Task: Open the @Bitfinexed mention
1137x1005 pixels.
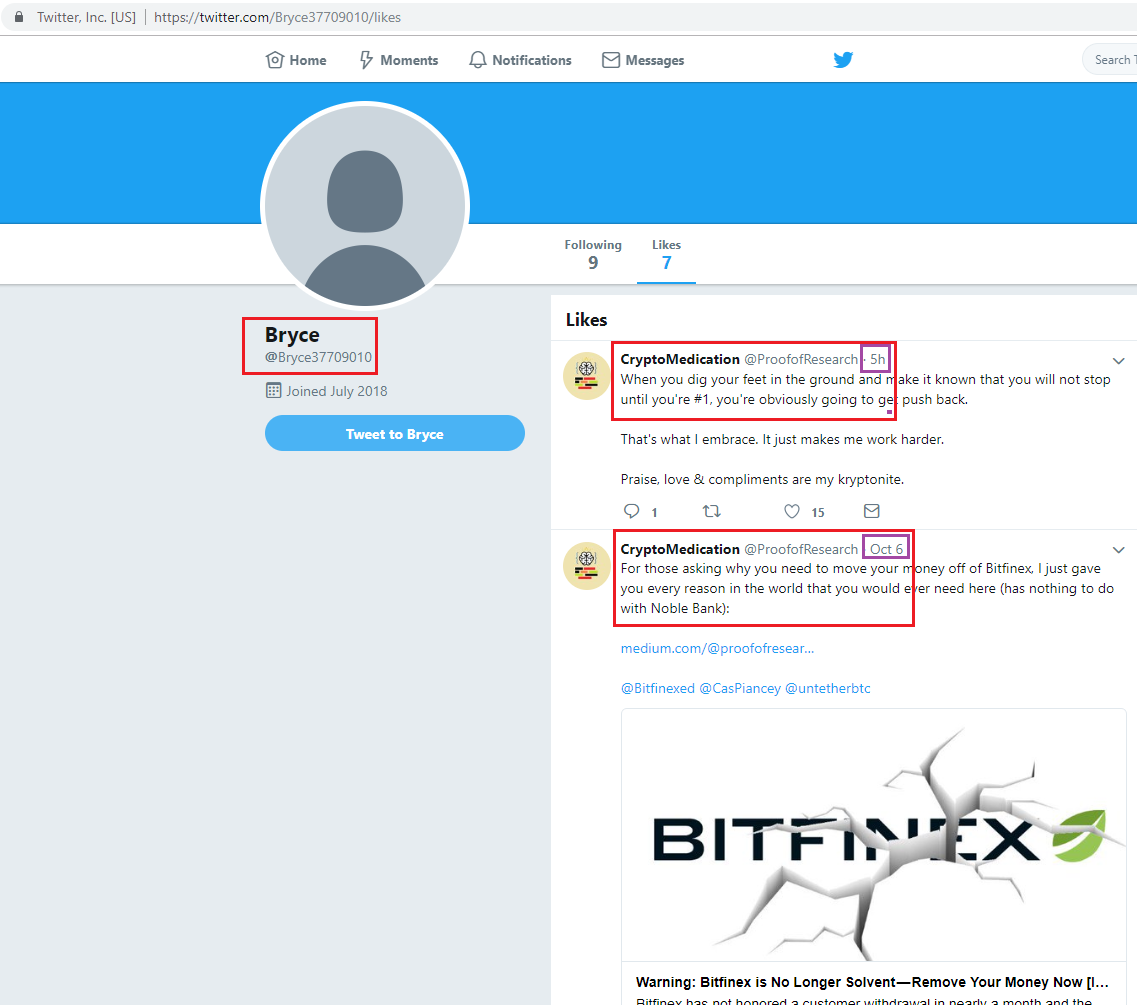Action: click(x=658, y=688)
